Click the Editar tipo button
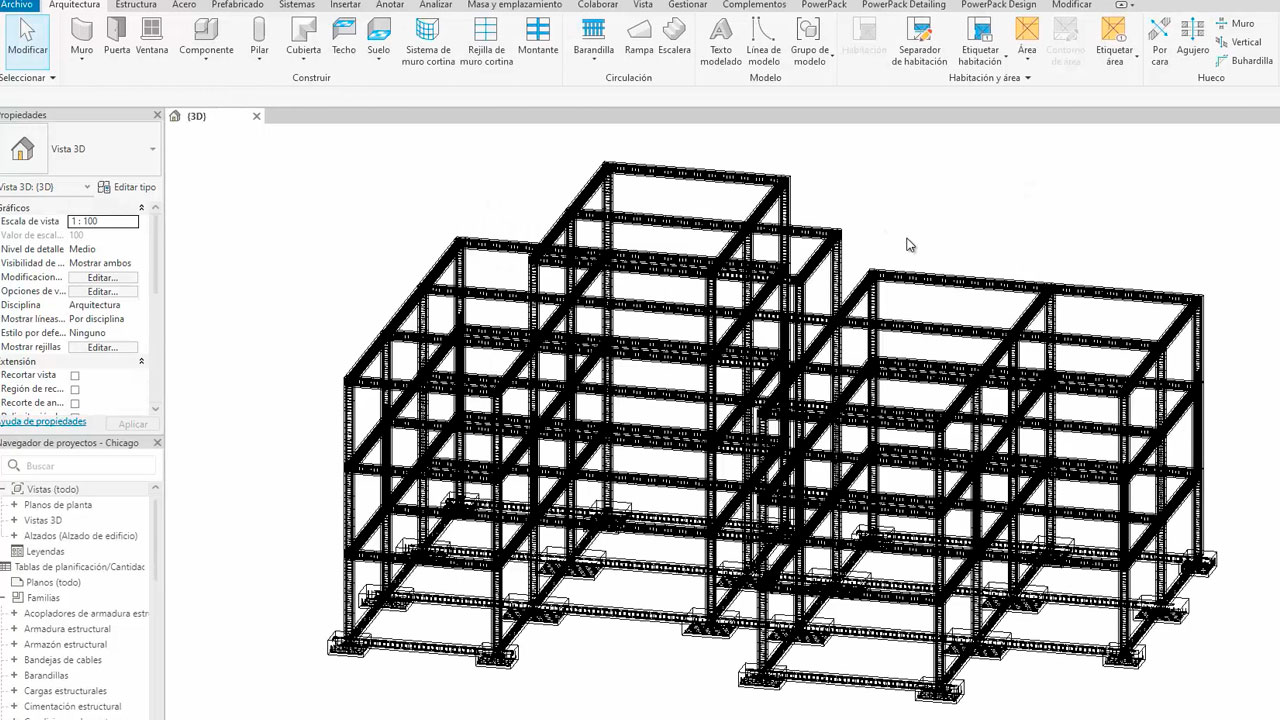This screenshot has width=1280, height=720. pos(127,187)
